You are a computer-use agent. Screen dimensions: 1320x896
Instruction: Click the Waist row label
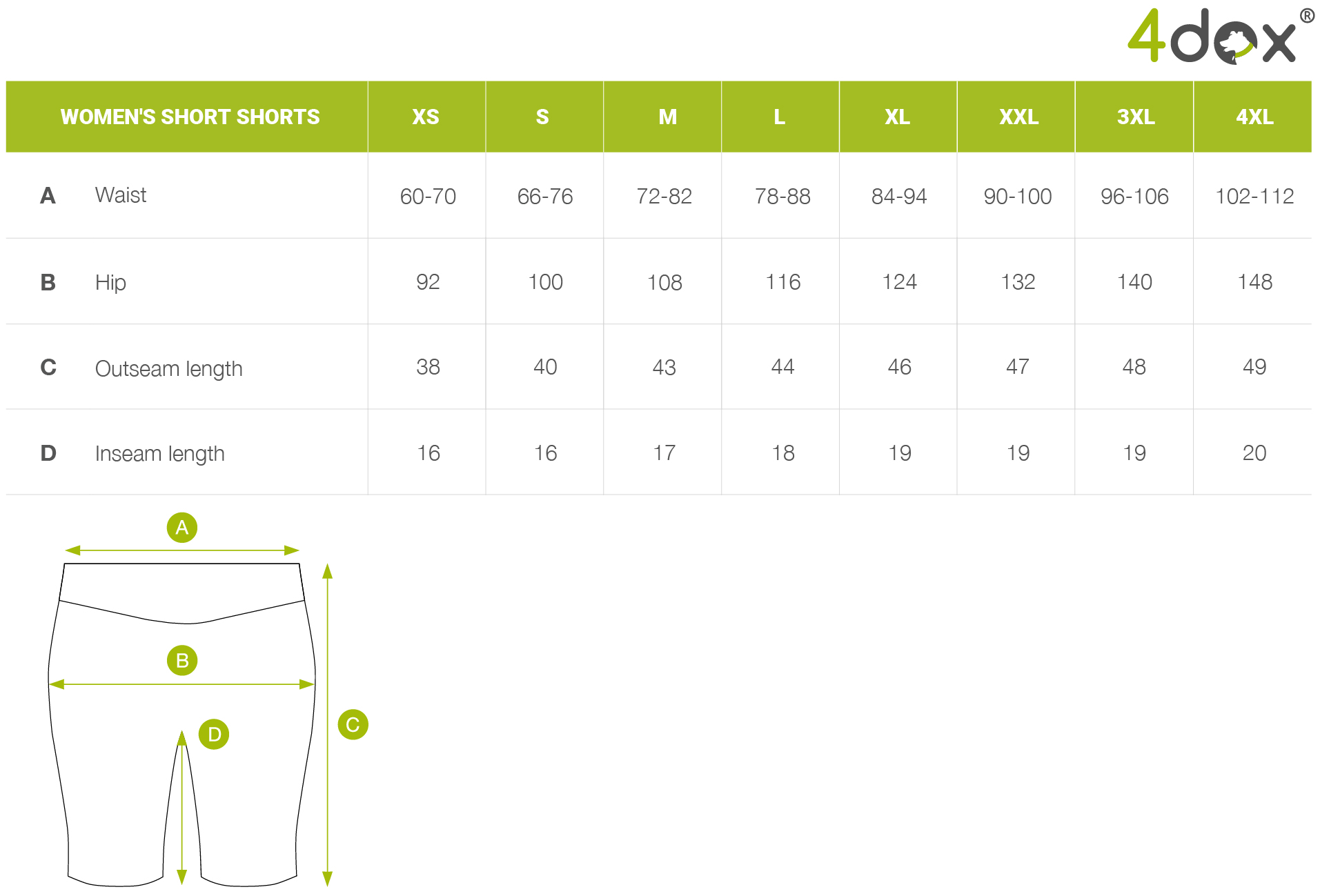tap(121, 195)
